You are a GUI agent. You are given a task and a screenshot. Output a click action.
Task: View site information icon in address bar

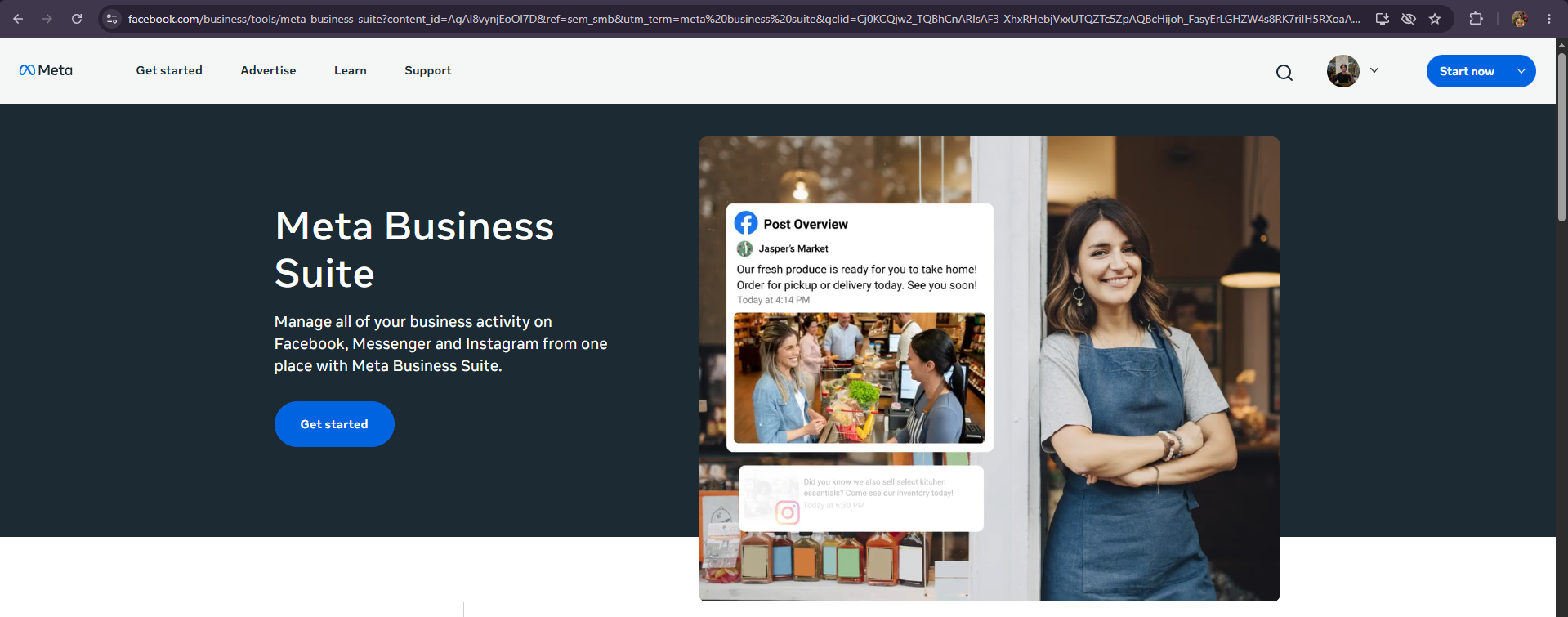point(112,19)
